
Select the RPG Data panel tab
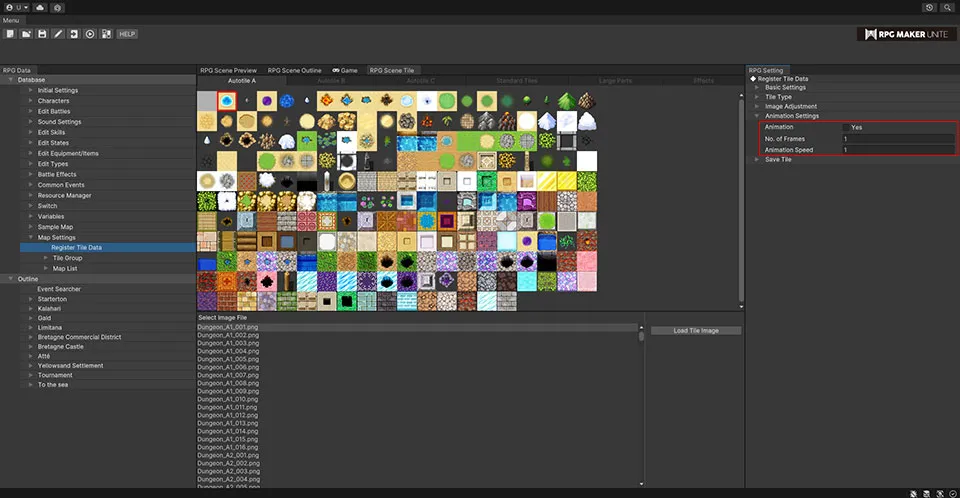pos(17,70)
